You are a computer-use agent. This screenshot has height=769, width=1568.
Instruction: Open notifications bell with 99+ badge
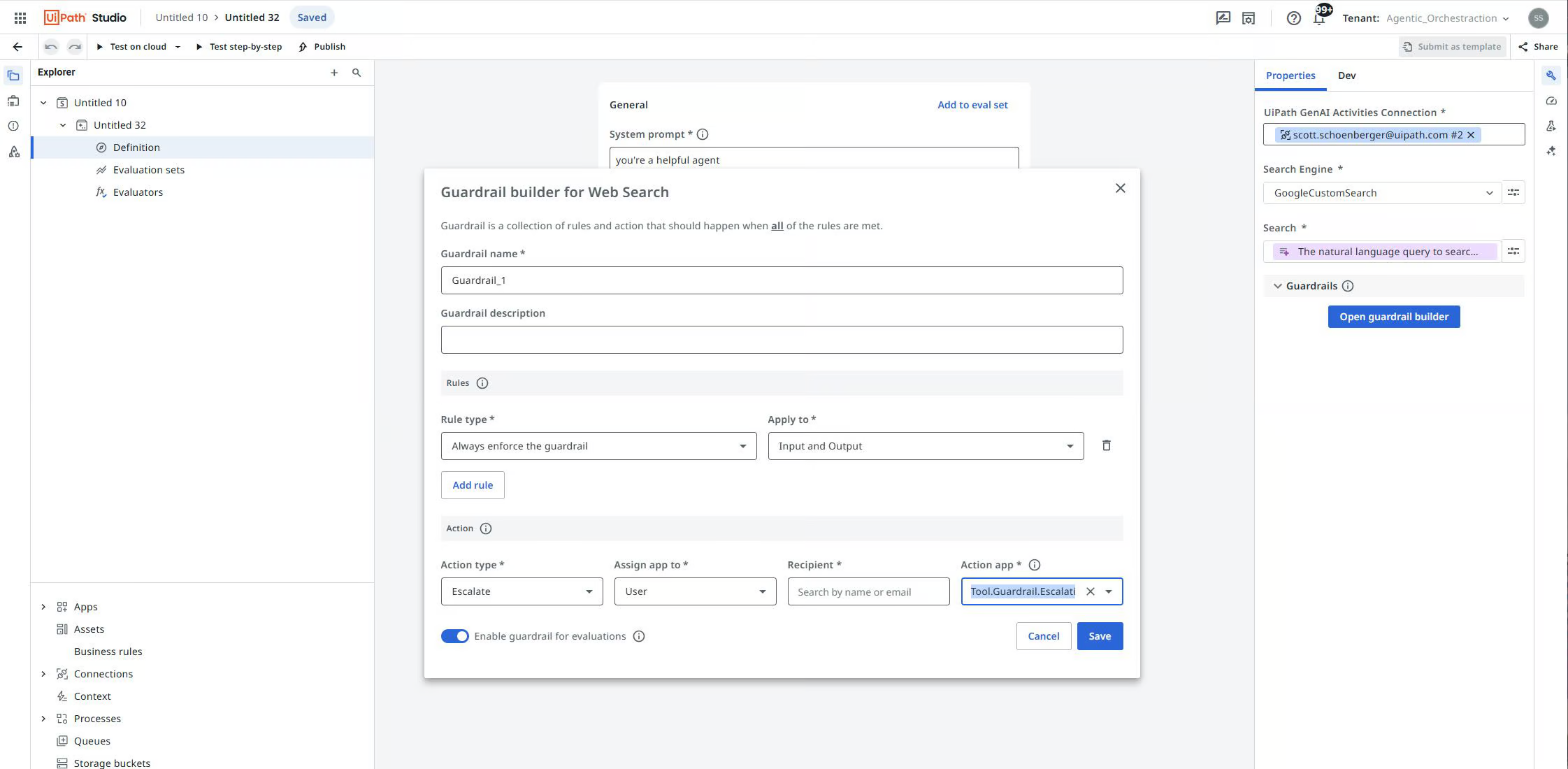click(x=1319, y=18)
